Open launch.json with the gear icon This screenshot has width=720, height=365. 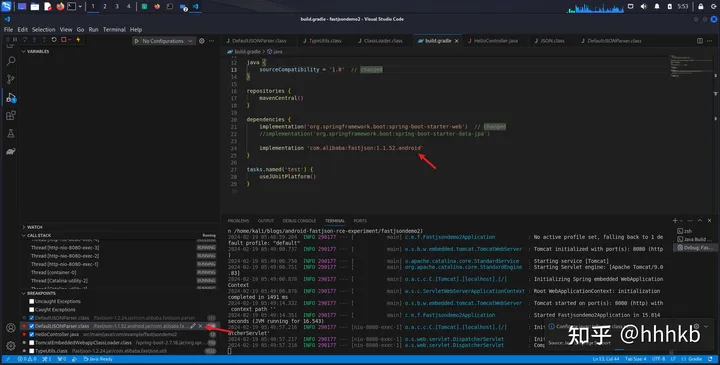pyautogui.click(x=202, y=41)
